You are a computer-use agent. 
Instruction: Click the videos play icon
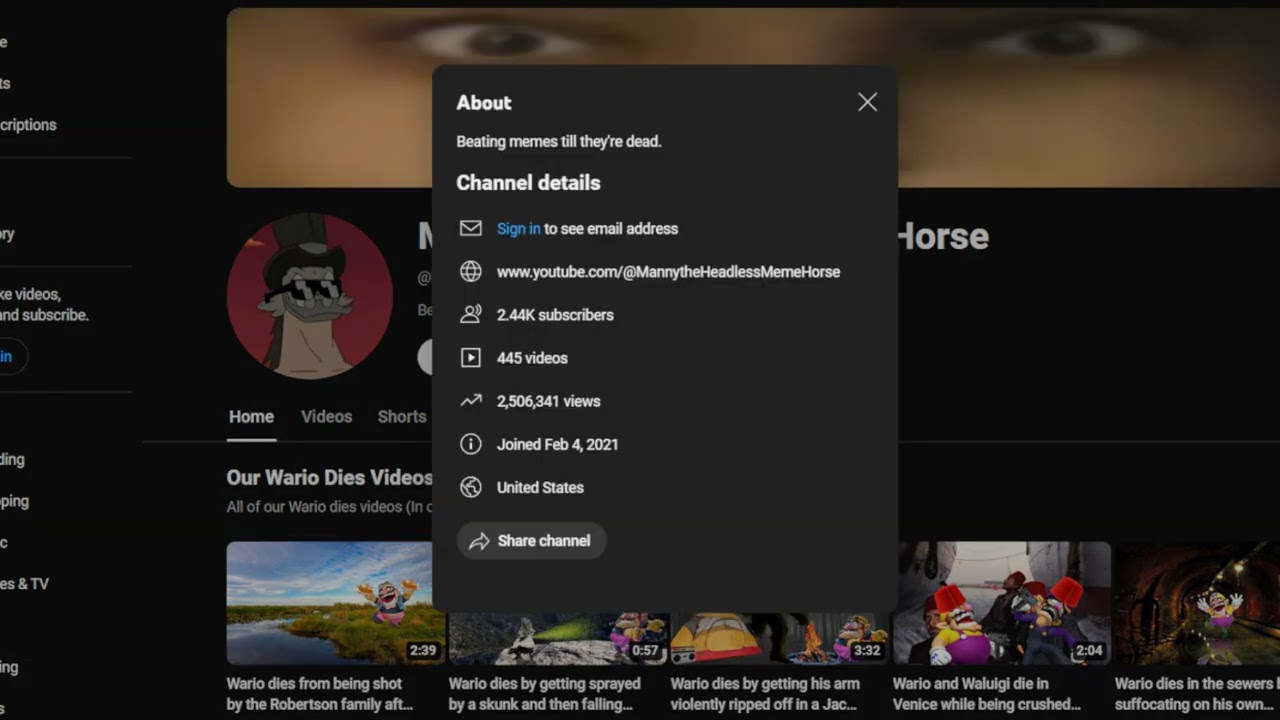pyautogui.click(x=470, y=357)
